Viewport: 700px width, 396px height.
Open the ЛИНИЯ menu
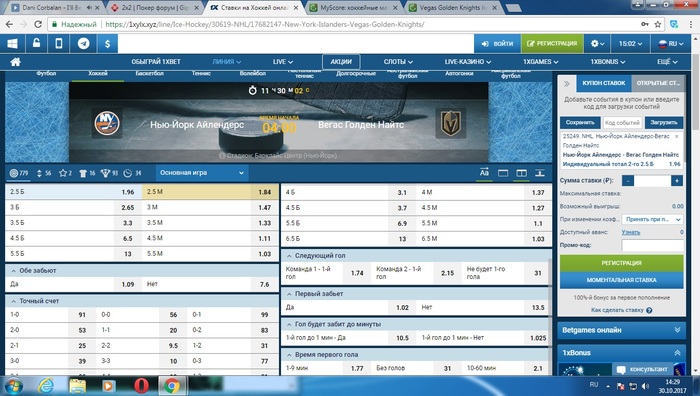tap(226, 62)
